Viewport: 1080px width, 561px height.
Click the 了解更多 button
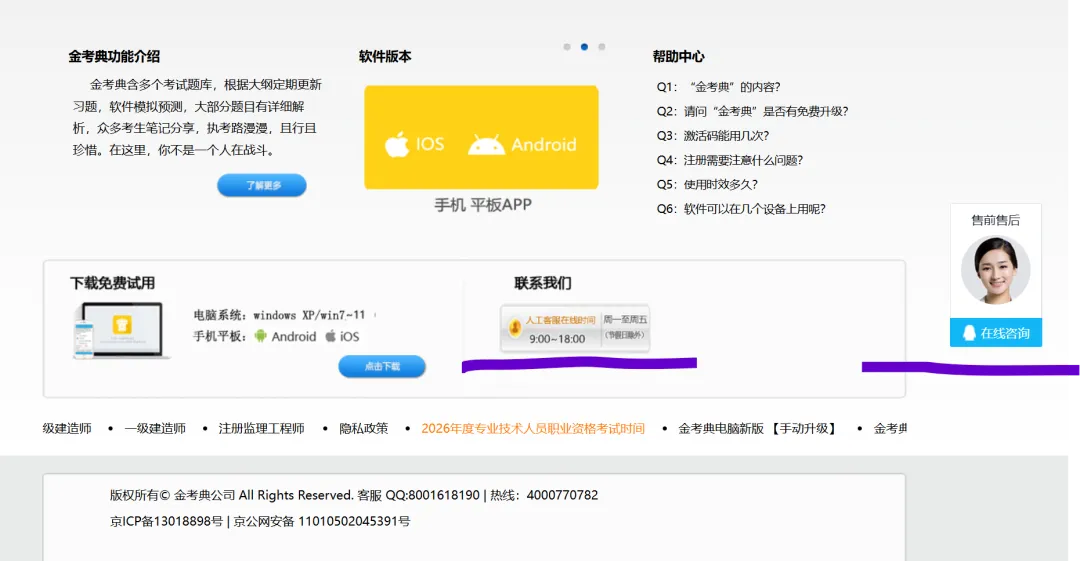[262, 185]
